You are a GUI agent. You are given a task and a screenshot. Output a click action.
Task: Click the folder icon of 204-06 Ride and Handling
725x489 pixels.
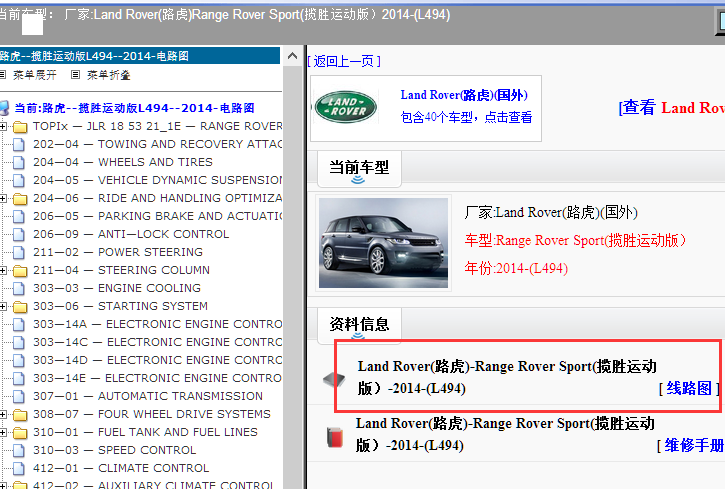pos(20,199)
